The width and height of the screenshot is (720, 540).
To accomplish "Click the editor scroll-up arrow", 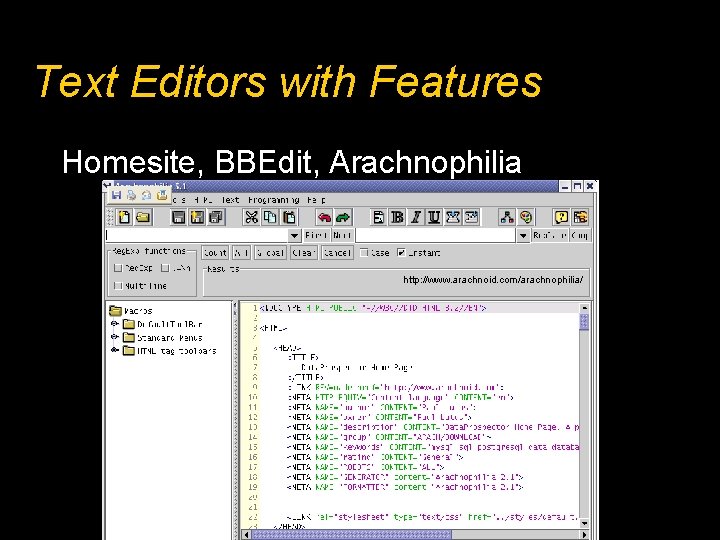I will (584, 308).
